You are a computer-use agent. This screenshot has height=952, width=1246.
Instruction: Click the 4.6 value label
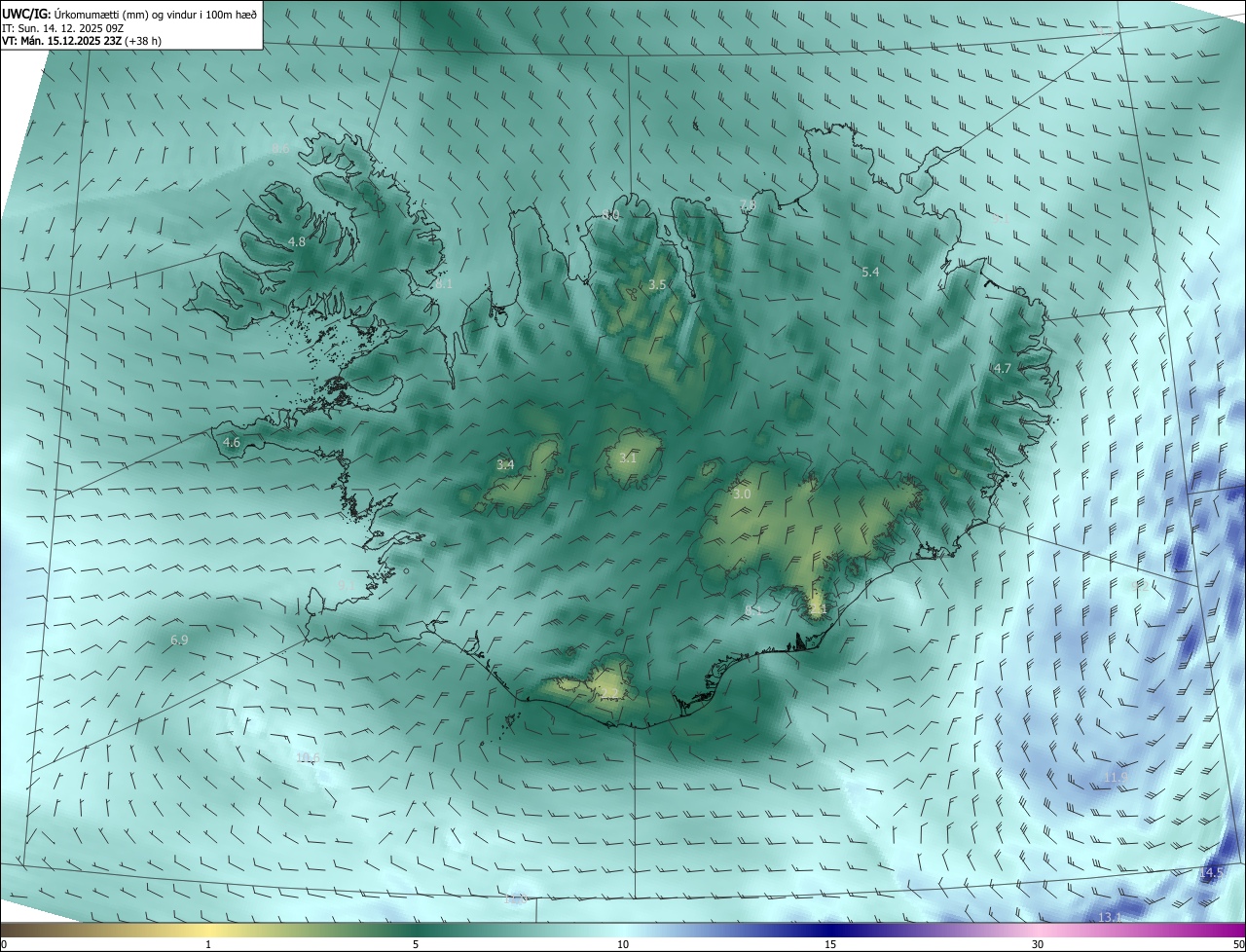coord(232,442)
